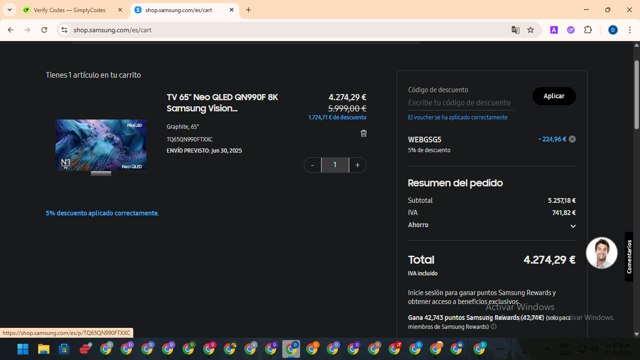Click the Google Translate icon in the address bar
Screen dimensions: 640x360
click(516, 30)
